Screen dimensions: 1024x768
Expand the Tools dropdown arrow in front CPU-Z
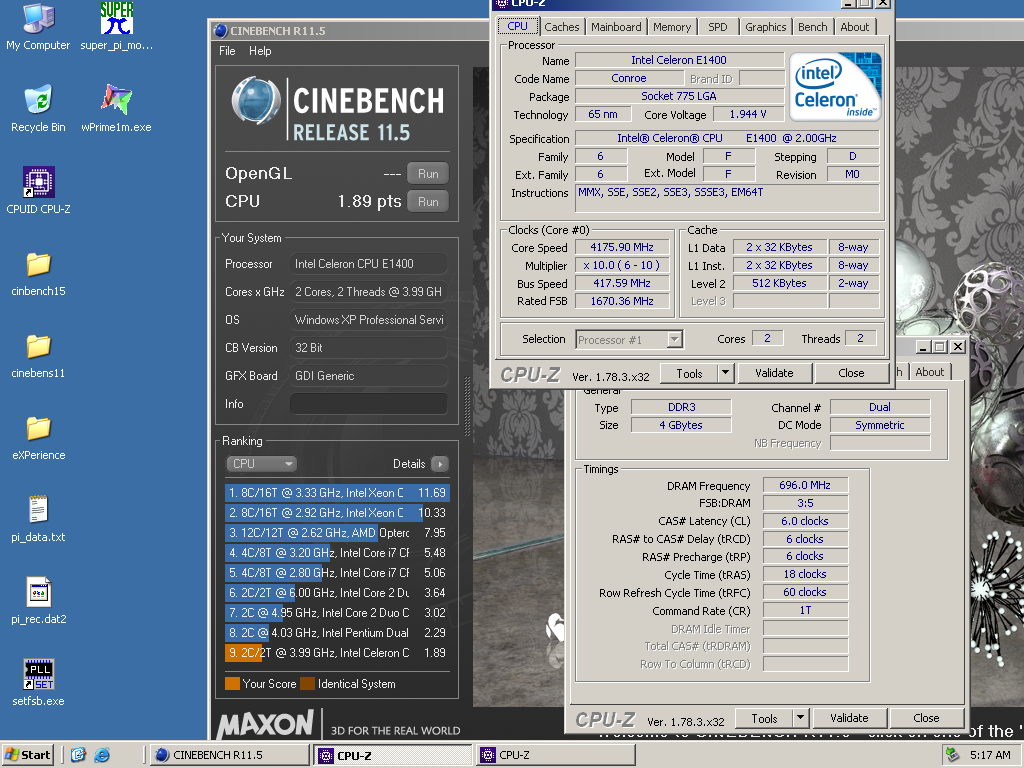click(x=725, y=374)
